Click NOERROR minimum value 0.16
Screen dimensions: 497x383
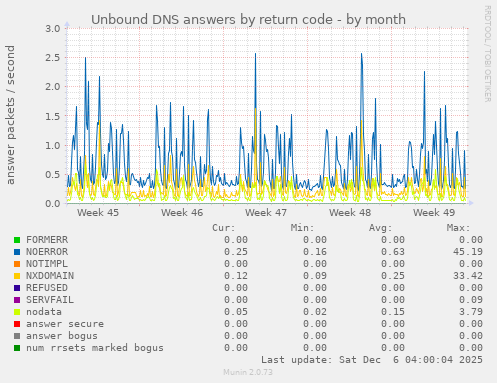click(x=315, y=252)
